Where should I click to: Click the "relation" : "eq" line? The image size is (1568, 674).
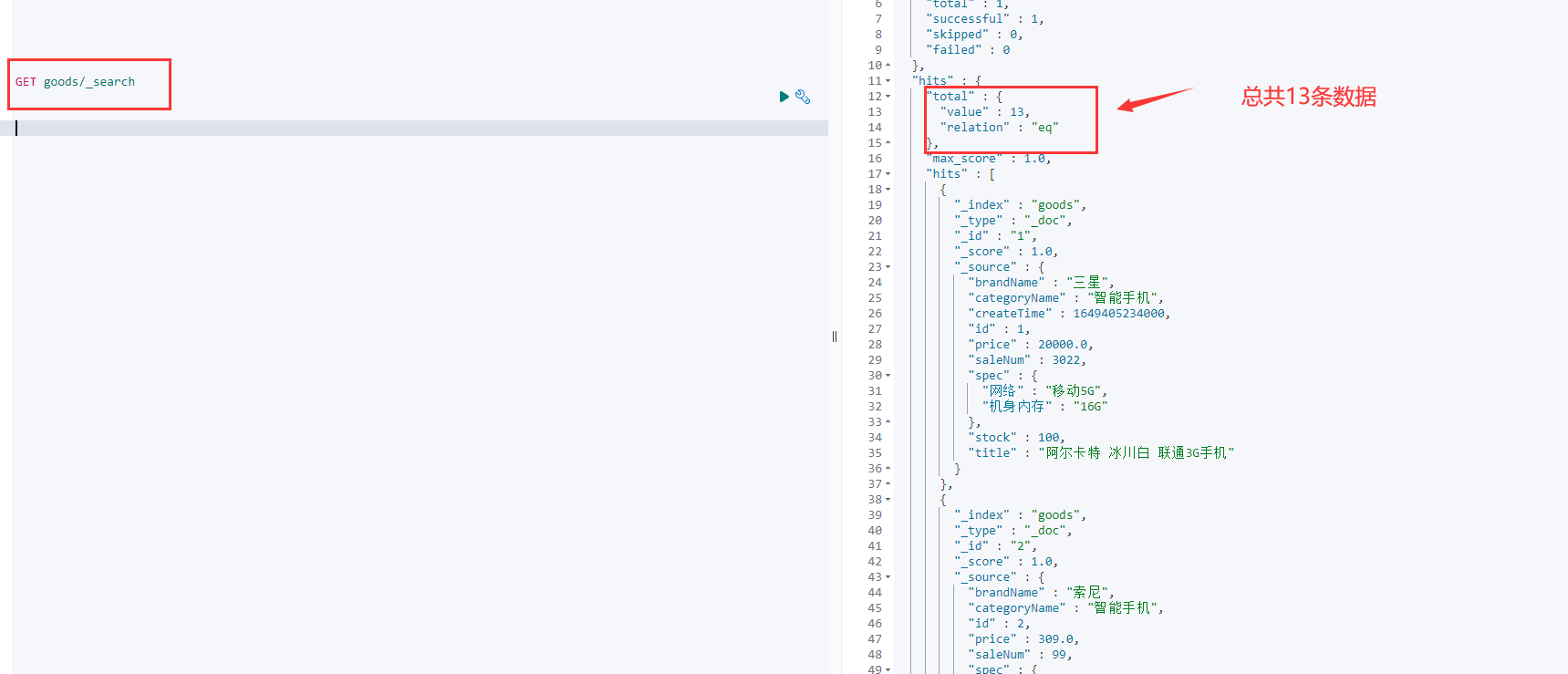1000,128
